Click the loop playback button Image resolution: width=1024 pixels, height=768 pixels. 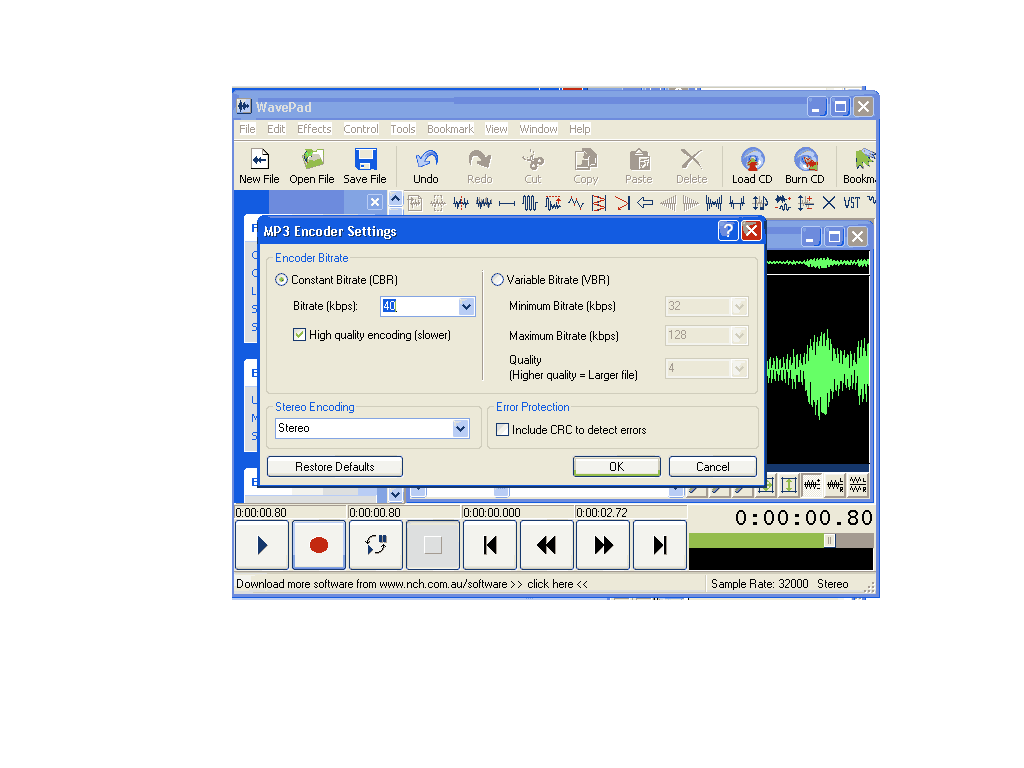click(376, 545)
